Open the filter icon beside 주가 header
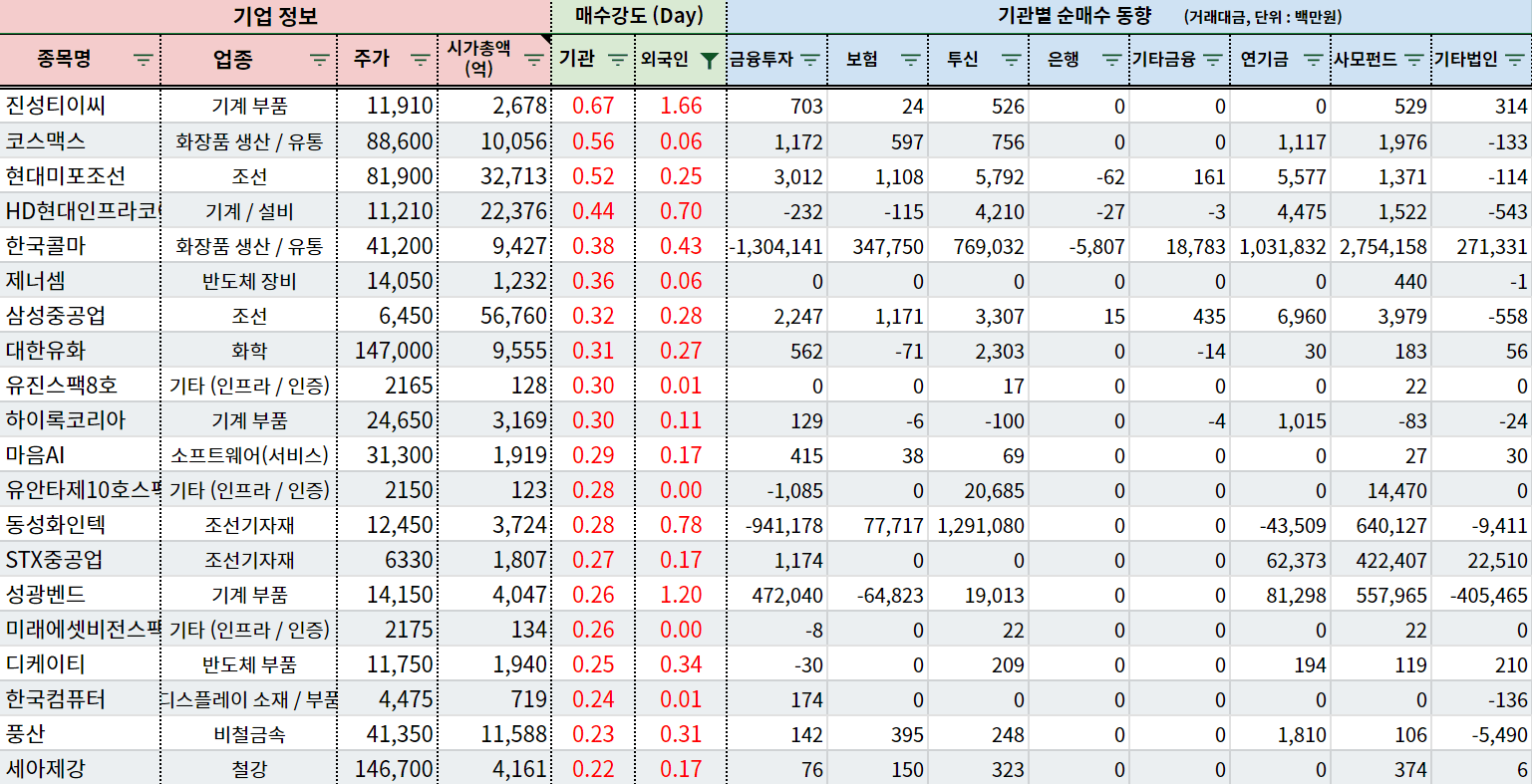Image resolution: width=1532 pixels, height=784 pixels. click(420, 60)
